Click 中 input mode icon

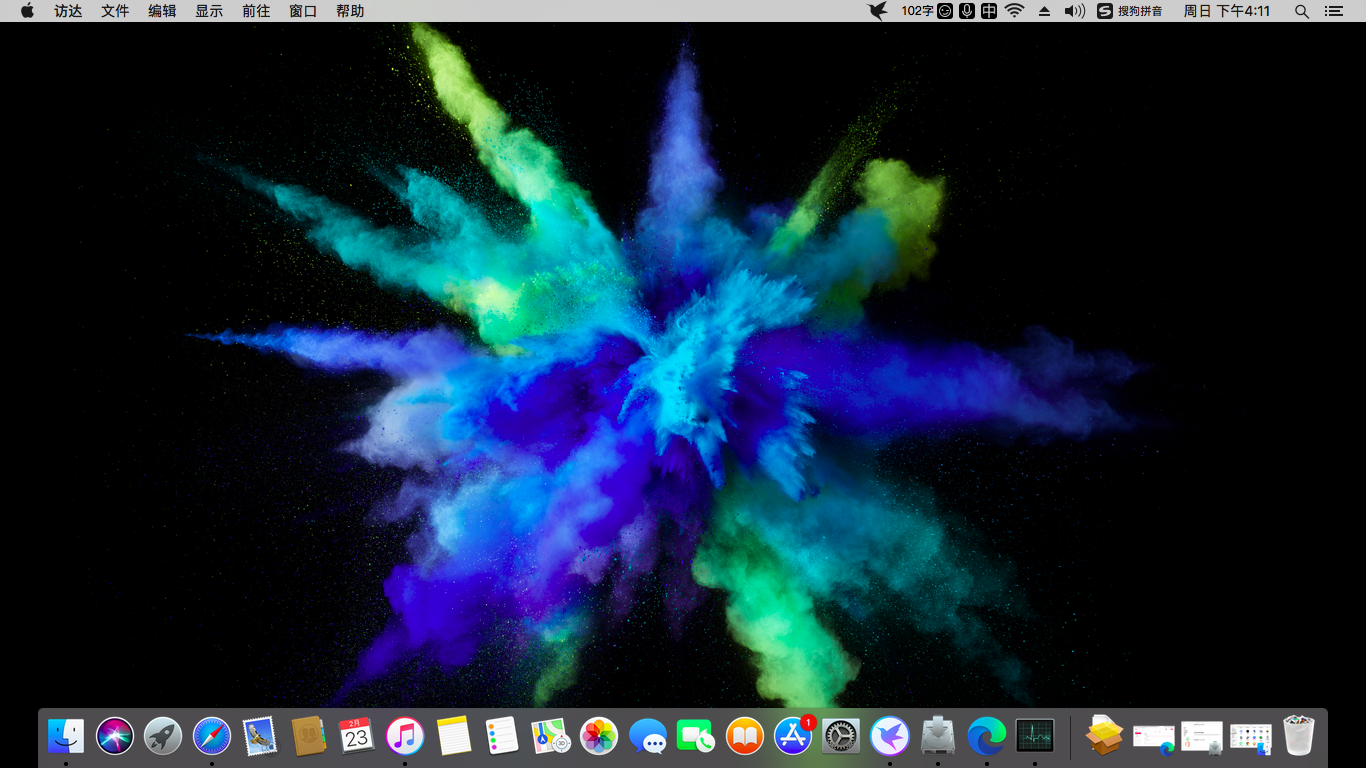(x=989, y=11)
